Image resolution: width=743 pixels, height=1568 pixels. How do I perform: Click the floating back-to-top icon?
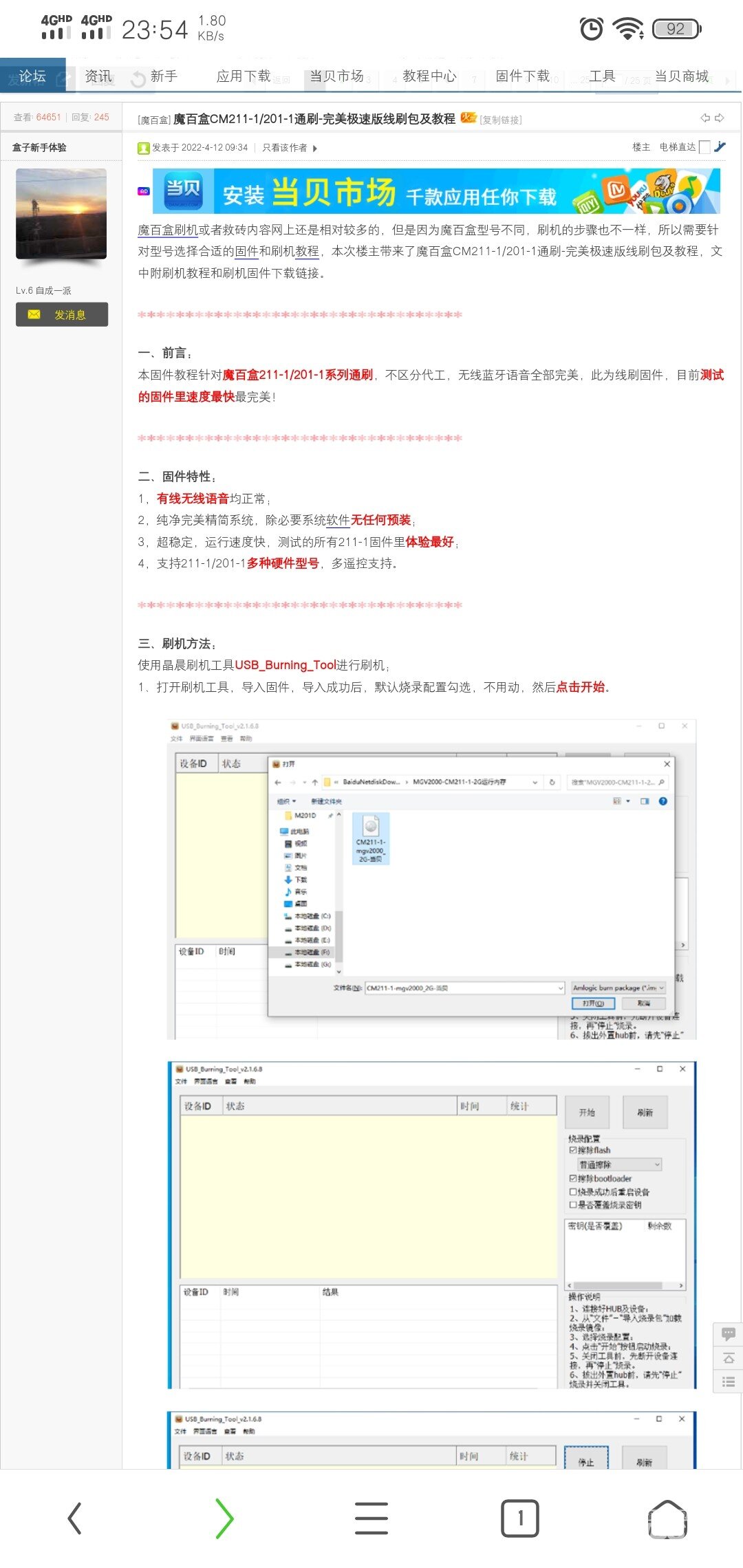728,1358
